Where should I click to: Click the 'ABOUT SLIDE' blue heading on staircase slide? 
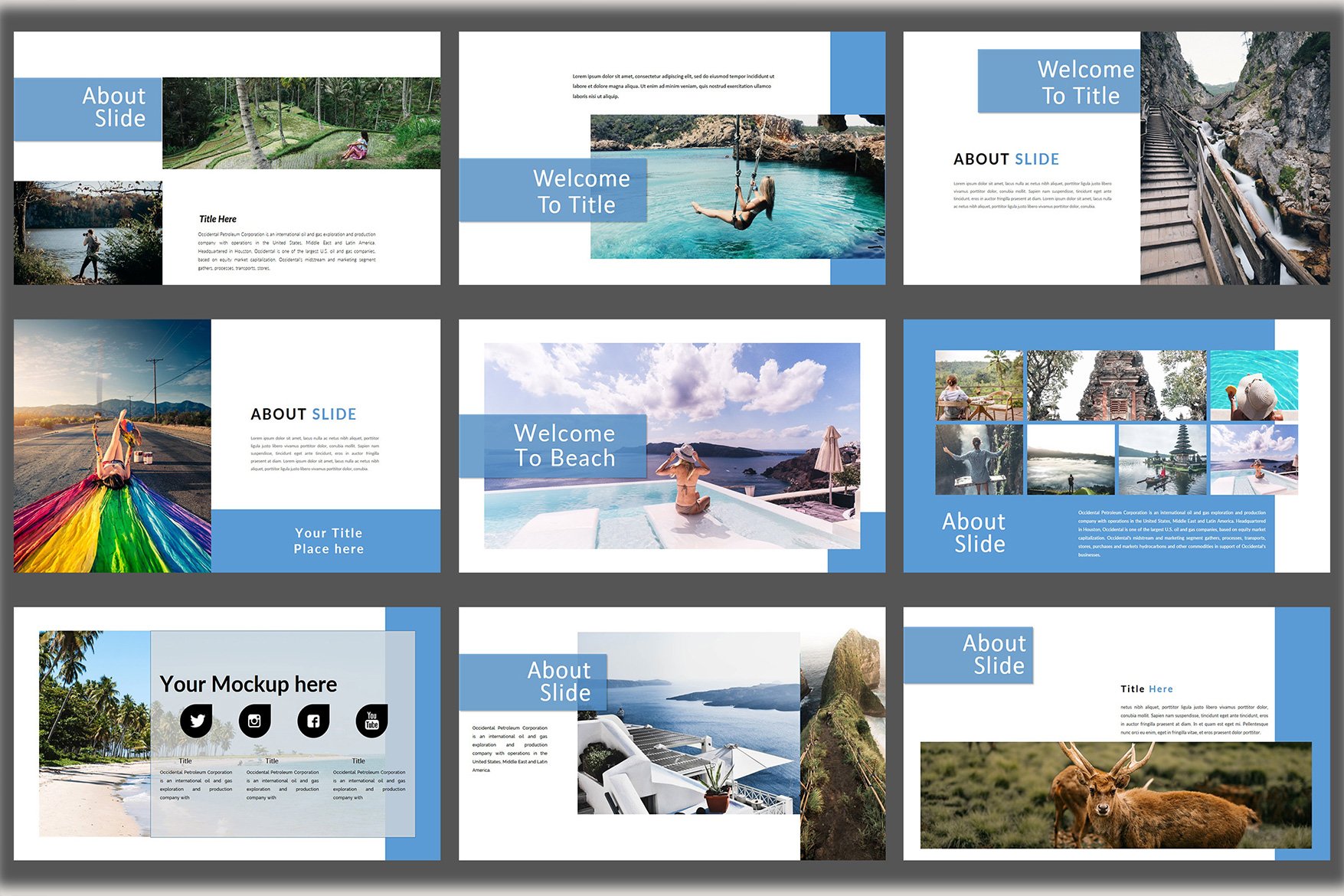[x=1006, y=159]
